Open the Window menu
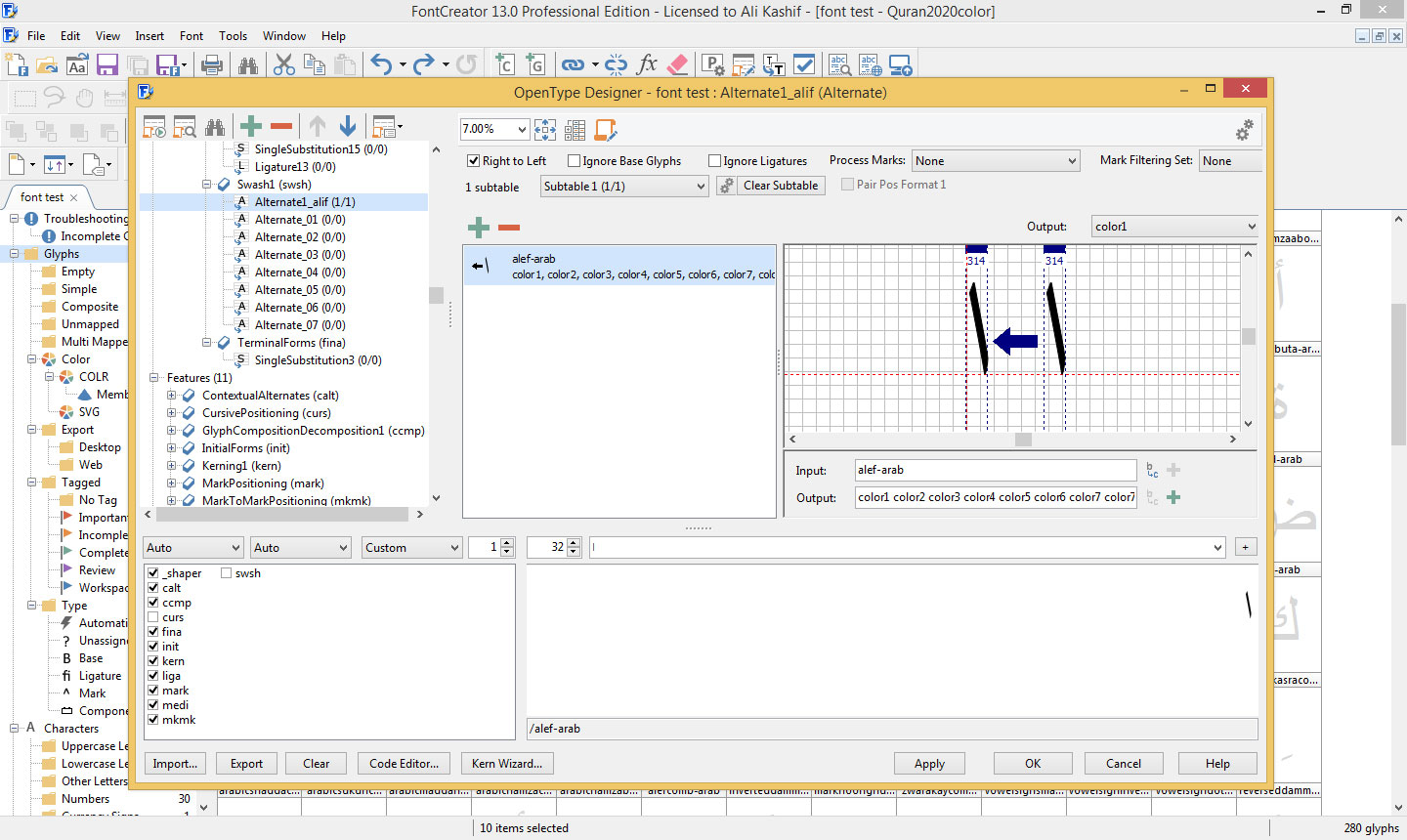This screenshot has width=1407, height=840. click(284, 36)
